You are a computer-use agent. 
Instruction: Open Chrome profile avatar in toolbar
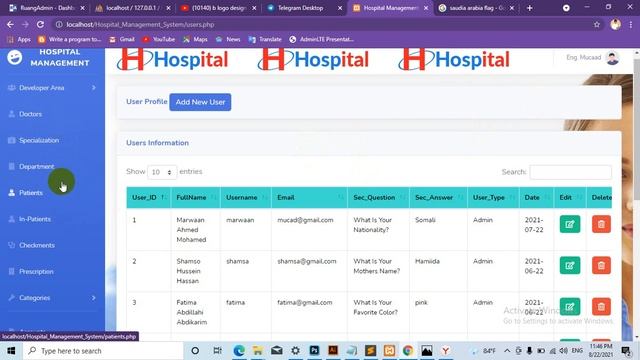[616, 24]
